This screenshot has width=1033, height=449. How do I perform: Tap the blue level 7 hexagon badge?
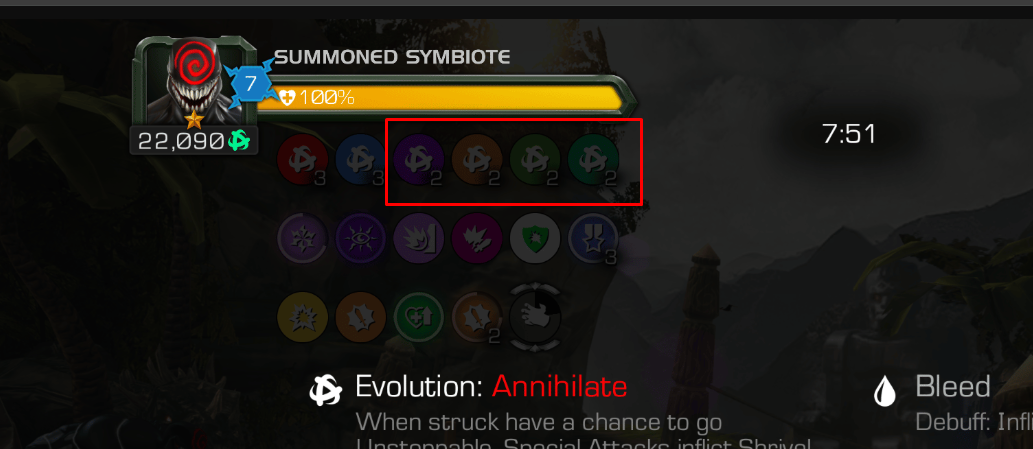click(x=250, y=84)
